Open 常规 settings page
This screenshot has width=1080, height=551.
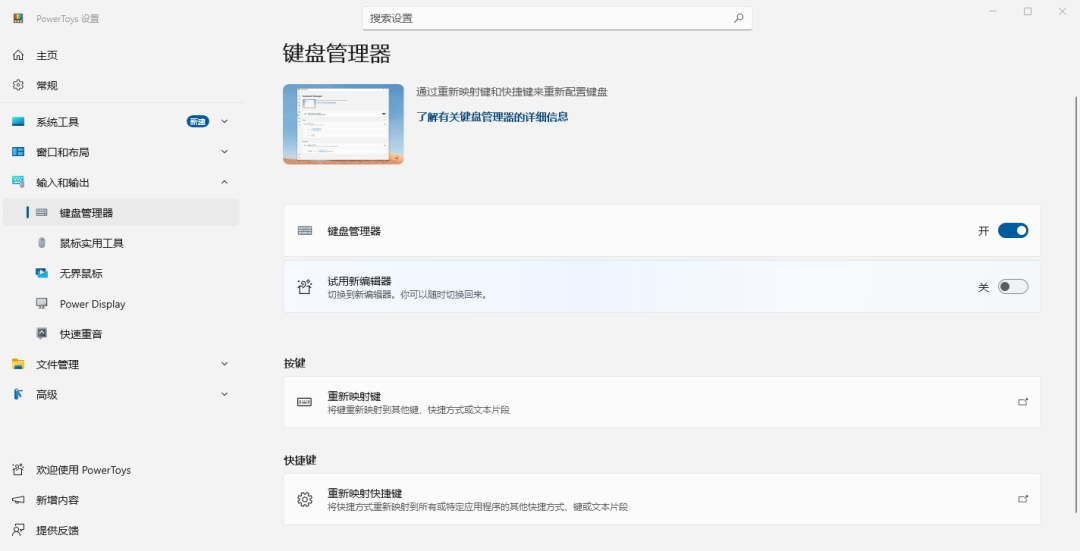tap(121, 85)
